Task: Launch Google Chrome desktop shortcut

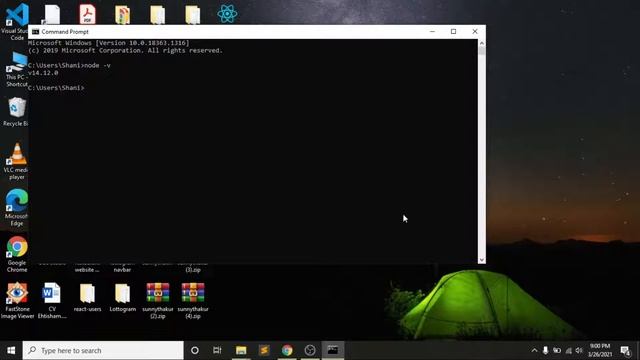Action: click(x=17, y=253)
